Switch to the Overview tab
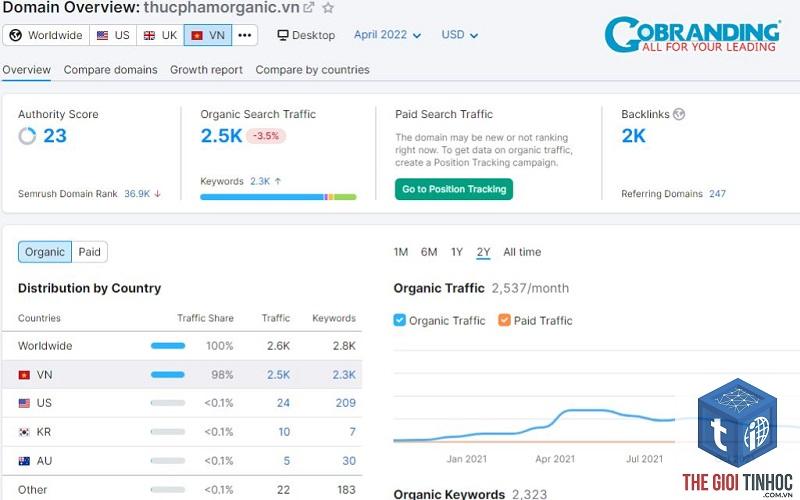The height and width of the screenshot is (500, 800). (x=27, y=70)
